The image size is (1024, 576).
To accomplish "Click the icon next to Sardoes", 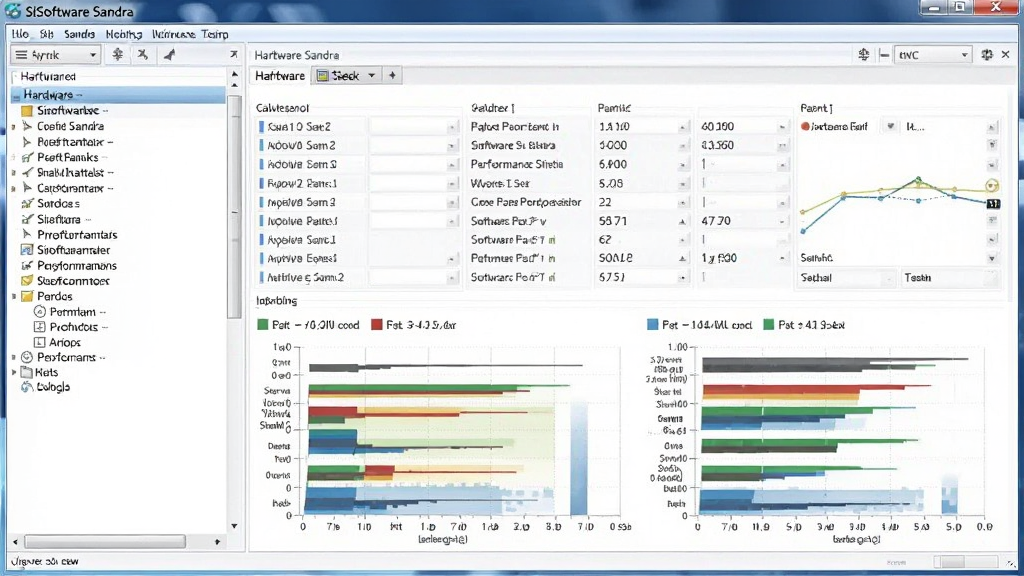I will point(27,204).
